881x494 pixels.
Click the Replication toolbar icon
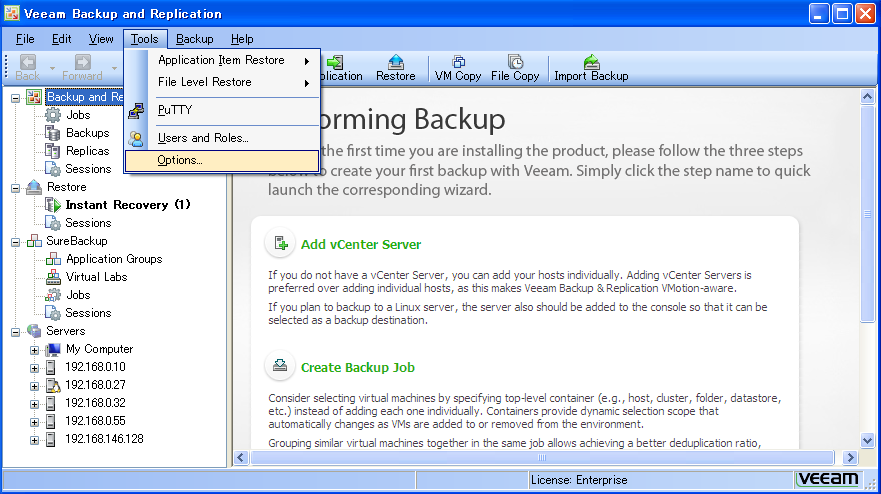coord(336,62)
